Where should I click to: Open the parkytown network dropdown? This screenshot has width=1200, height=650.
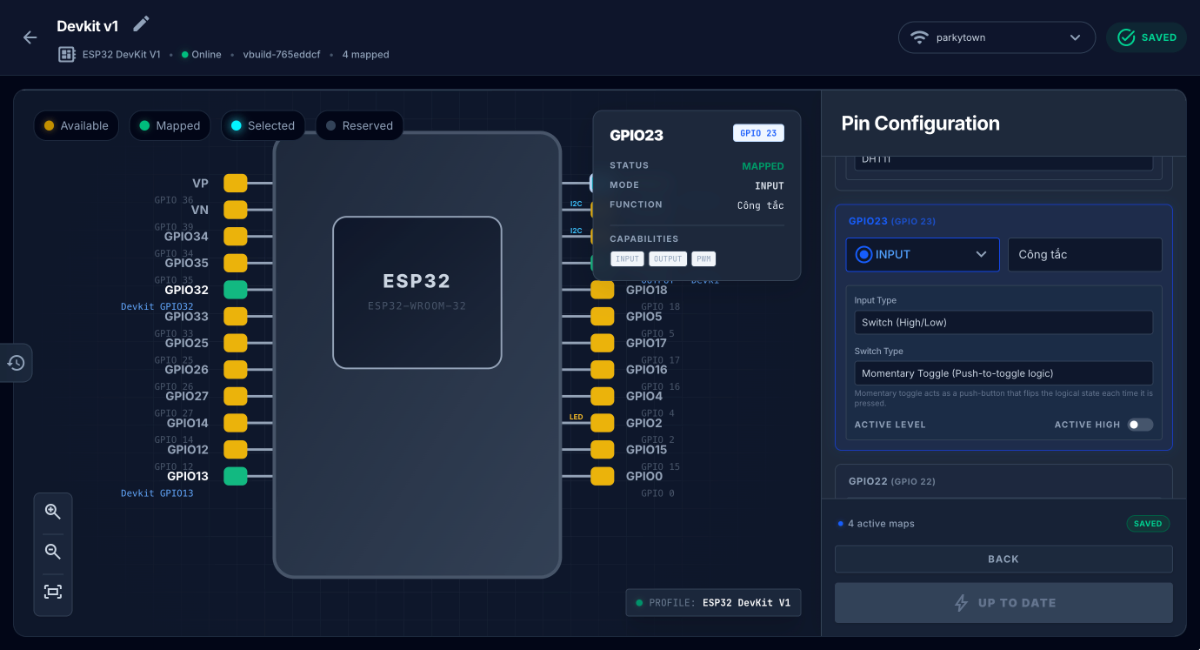coord(997,38)
